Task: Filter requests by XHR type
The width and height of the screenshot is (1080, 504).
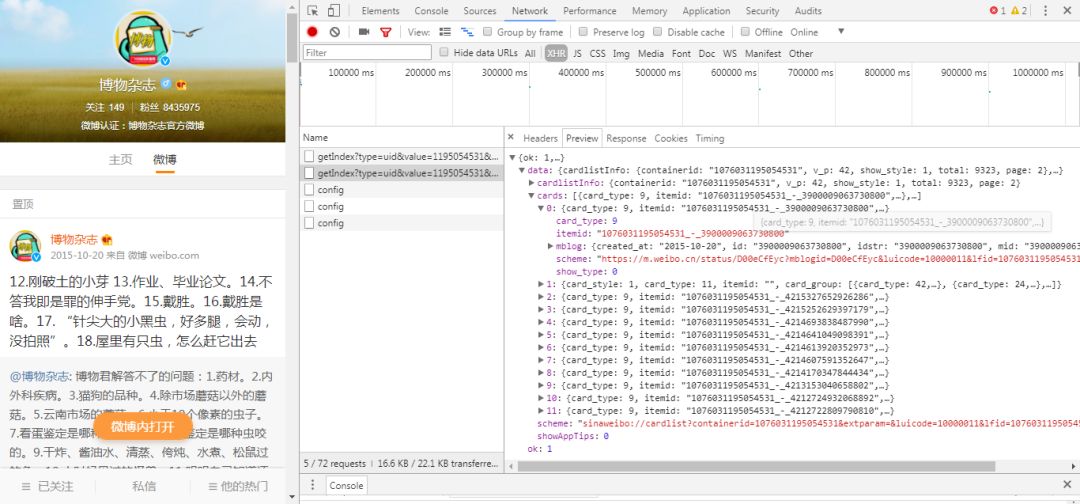Action: click(556, 53)
